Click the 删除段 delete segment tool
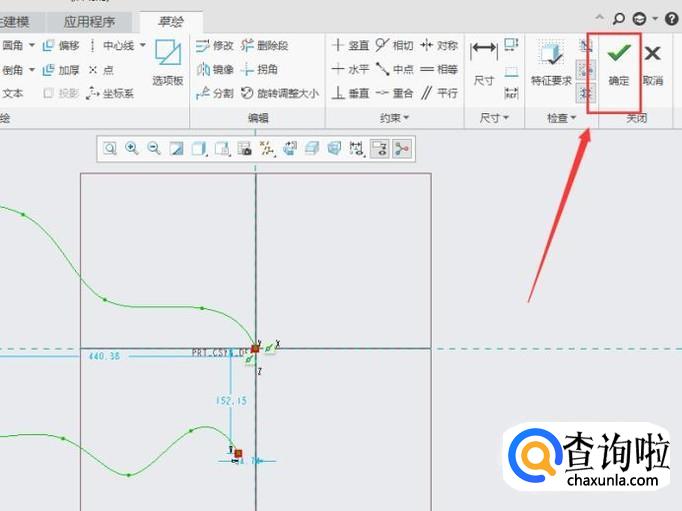This screenshot has width=682, height=511. pyautogui.click(x=265, y=45)
